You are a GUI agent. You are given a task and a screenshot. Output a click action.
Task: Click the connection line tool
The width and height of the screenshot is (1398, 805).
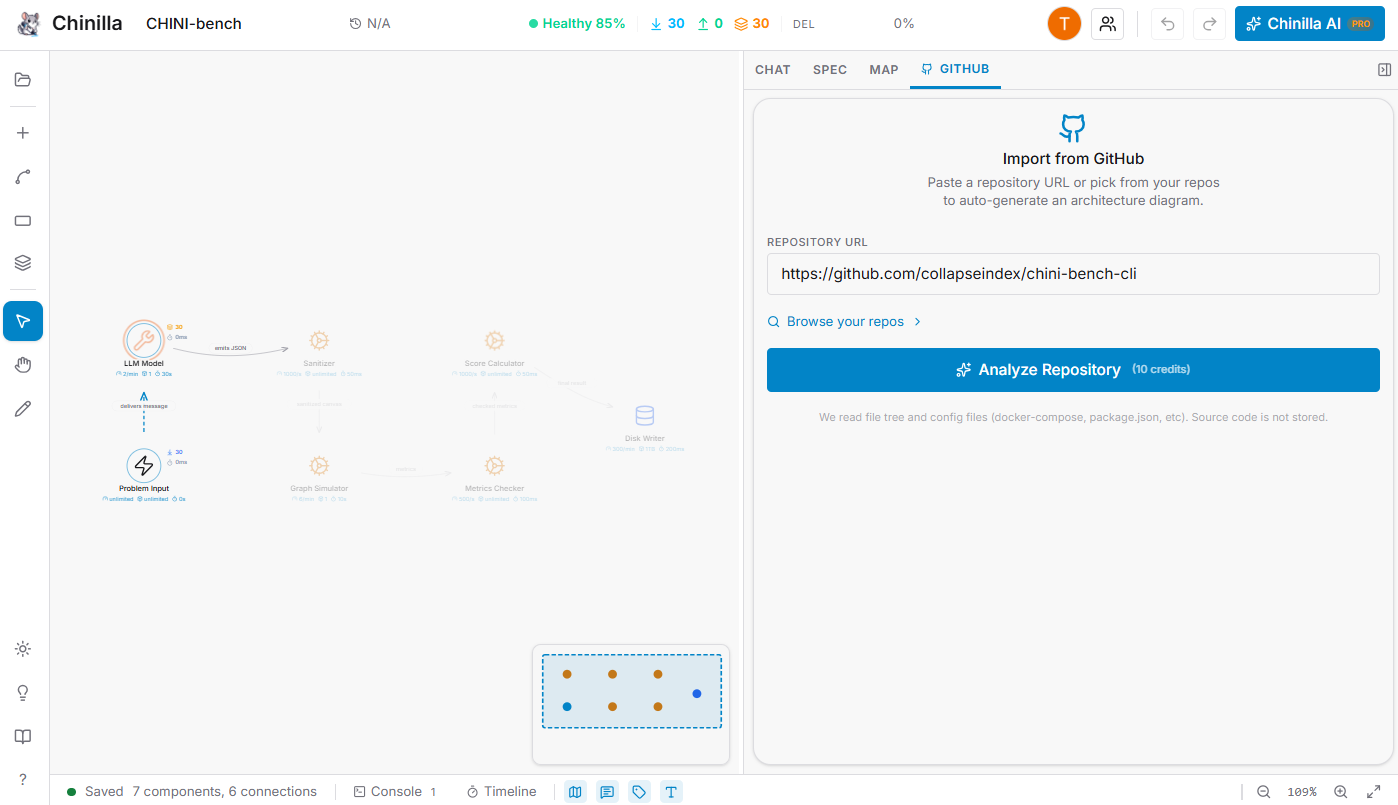[x=23, y=177]
